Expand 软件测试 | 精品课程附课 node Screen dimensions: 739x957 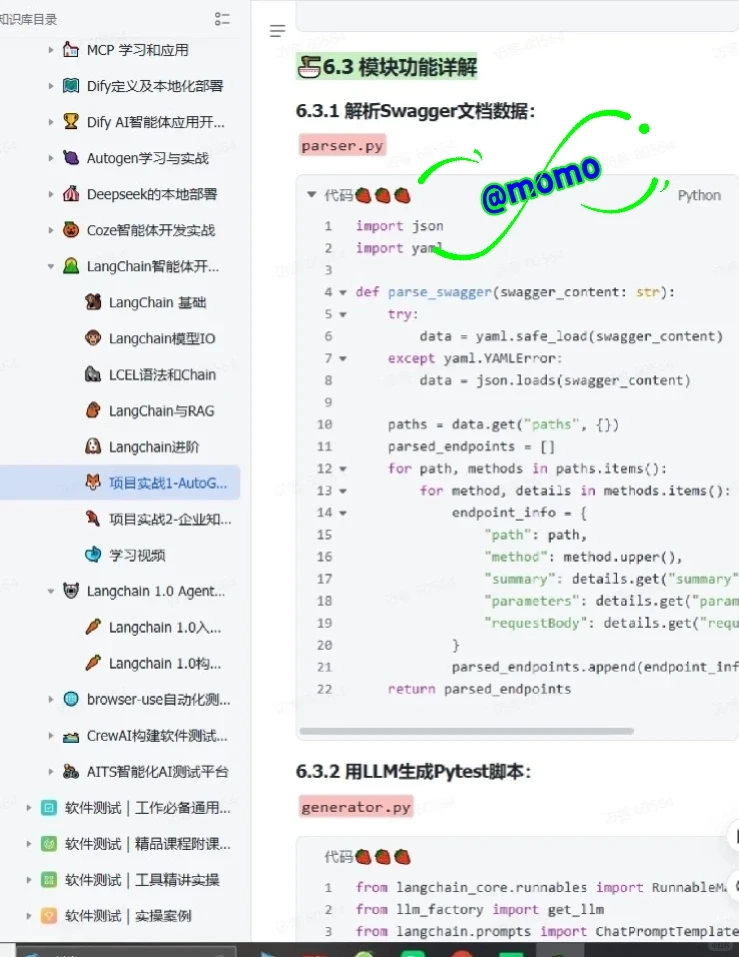pyautogui.click(x=28, y=843)
